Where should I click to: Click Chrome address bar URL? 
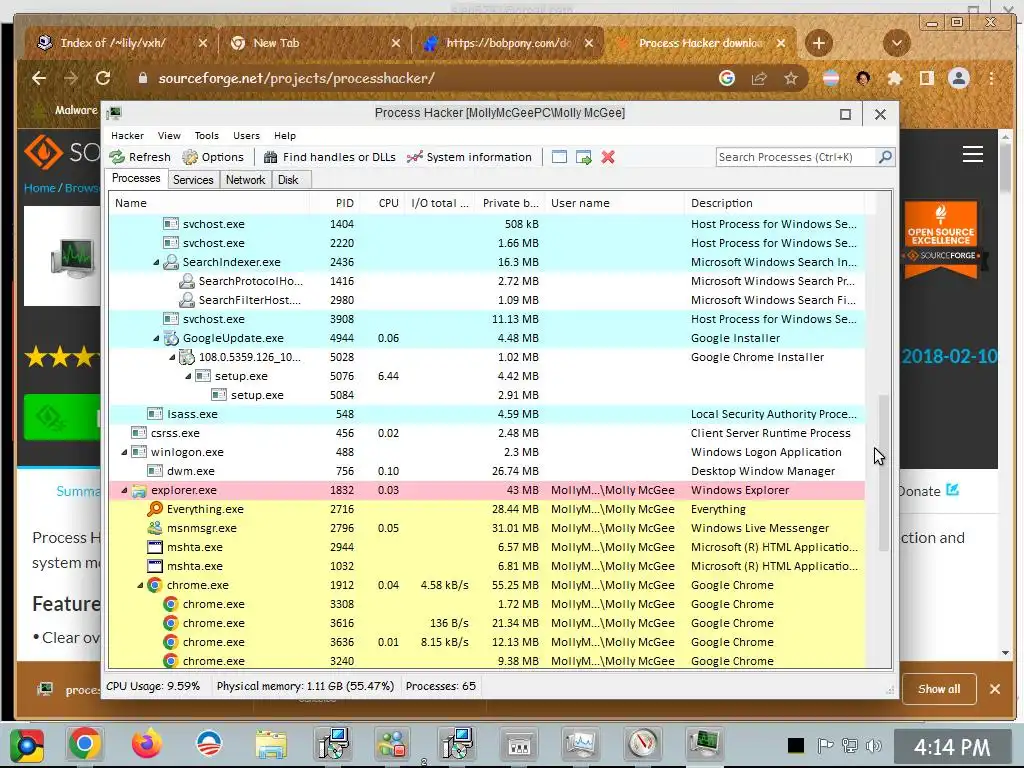[x=296, y=78]
